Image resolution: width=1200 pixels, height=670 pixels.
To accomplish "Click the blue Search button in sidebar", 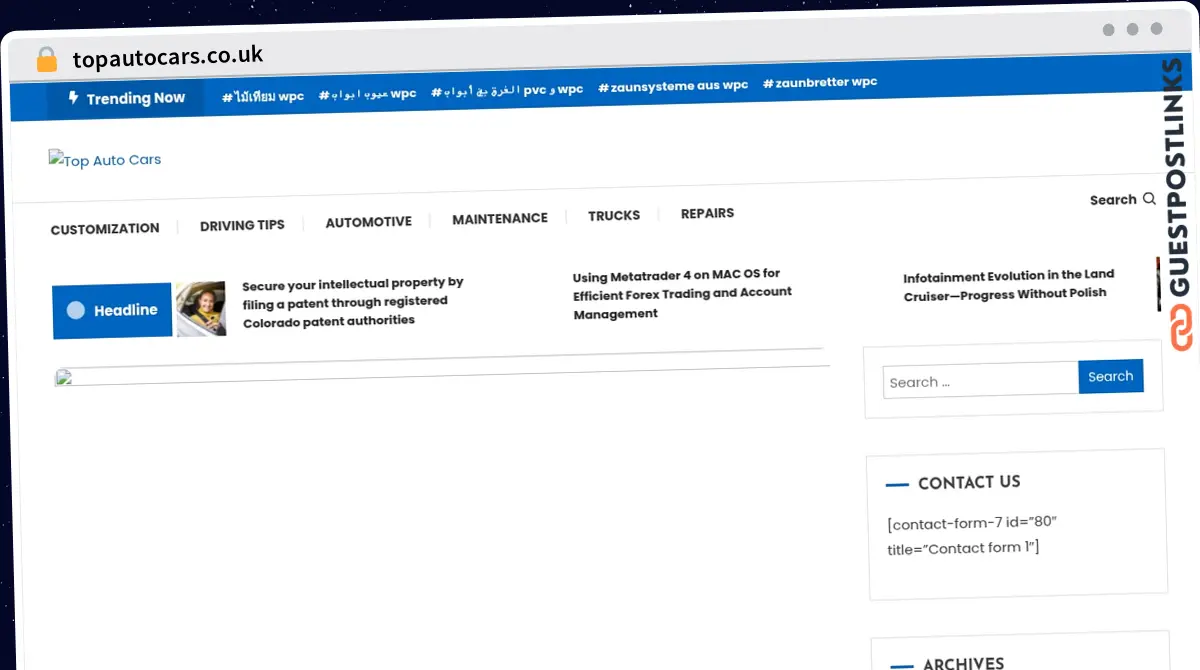I will tap(1110, 376).
